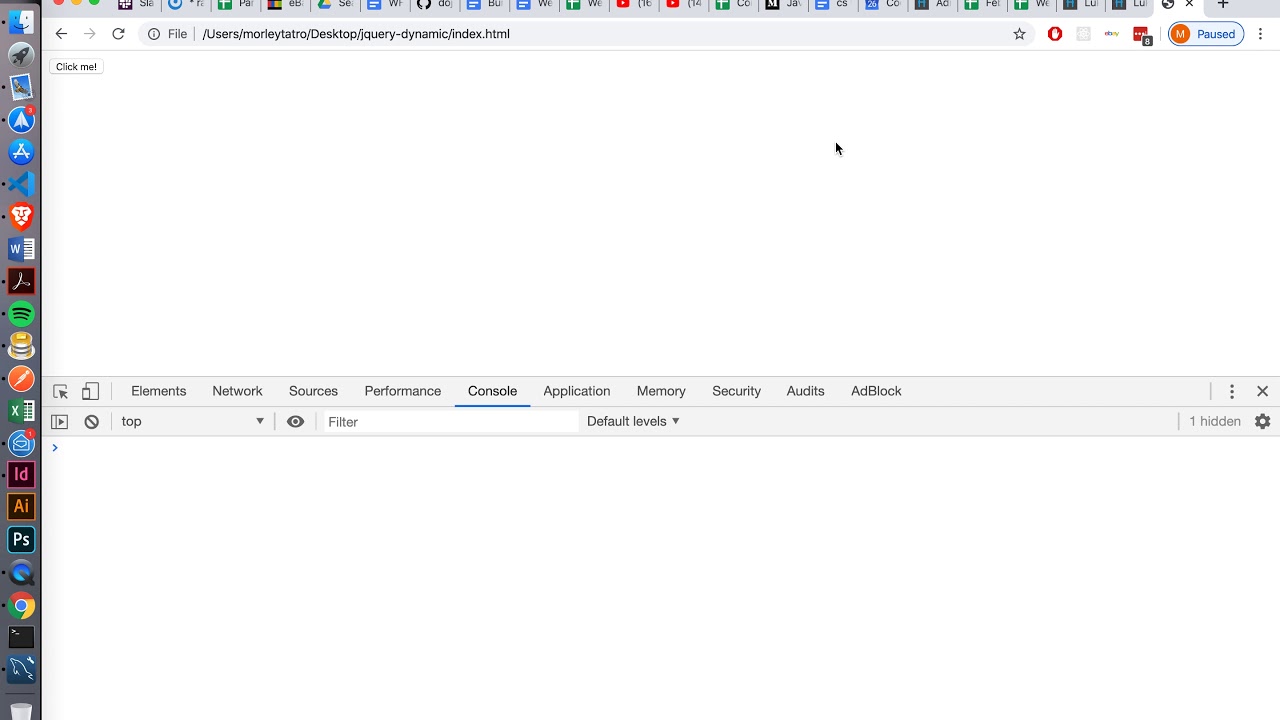Show the console sidebar

point(60,422)
